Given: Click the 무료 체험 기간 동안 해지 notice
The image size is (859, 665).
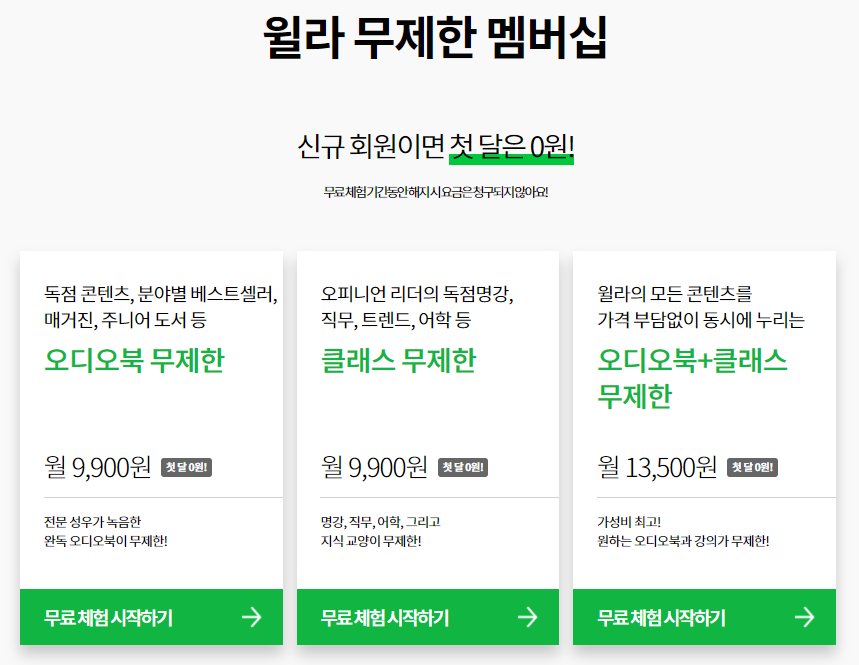Looking at the screenshot, I should click(436, 192).
